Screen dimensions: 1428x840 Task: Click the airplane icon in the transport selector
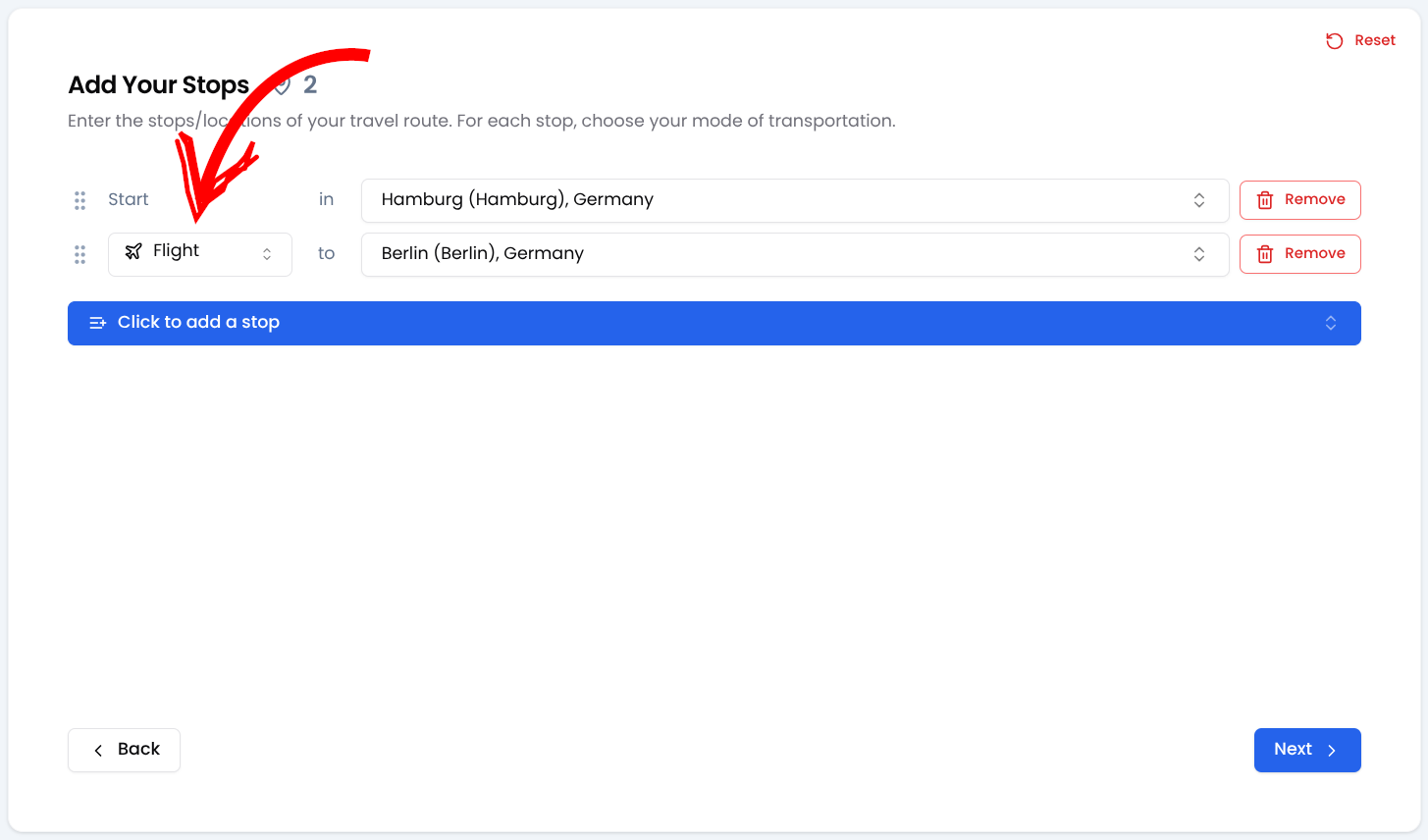(133, 251)
